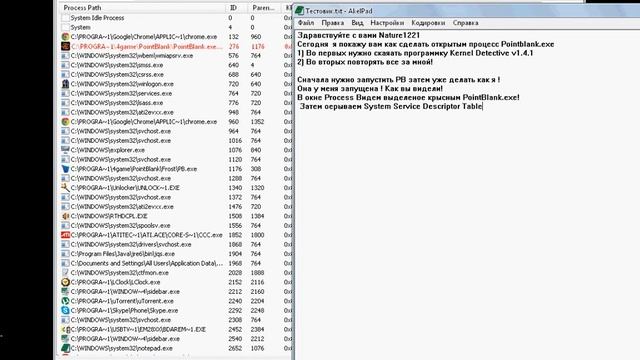
Task: Select drivers\svchost.exe process path
Action: point(131,244)
